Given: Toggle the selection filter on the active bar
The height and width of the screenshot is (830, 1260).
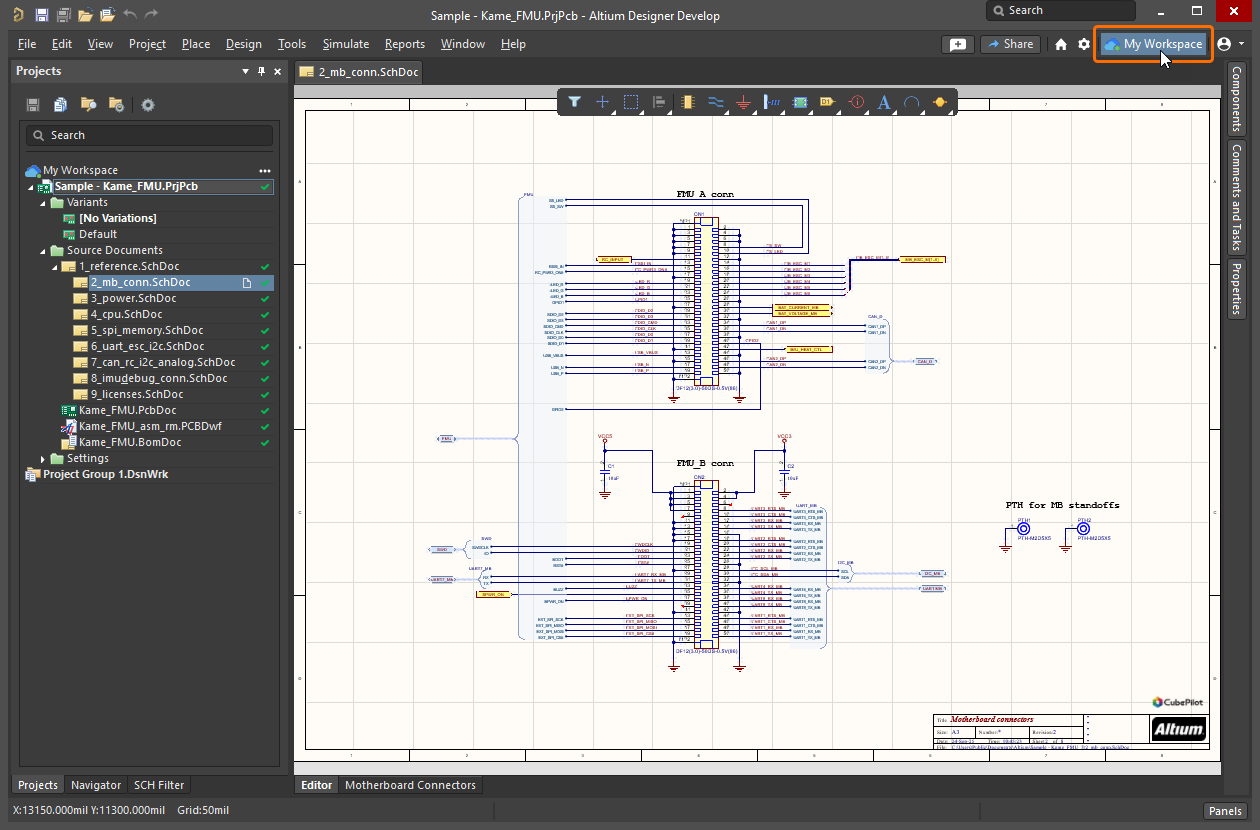Looking at the screenshot, I should (575, 102).
